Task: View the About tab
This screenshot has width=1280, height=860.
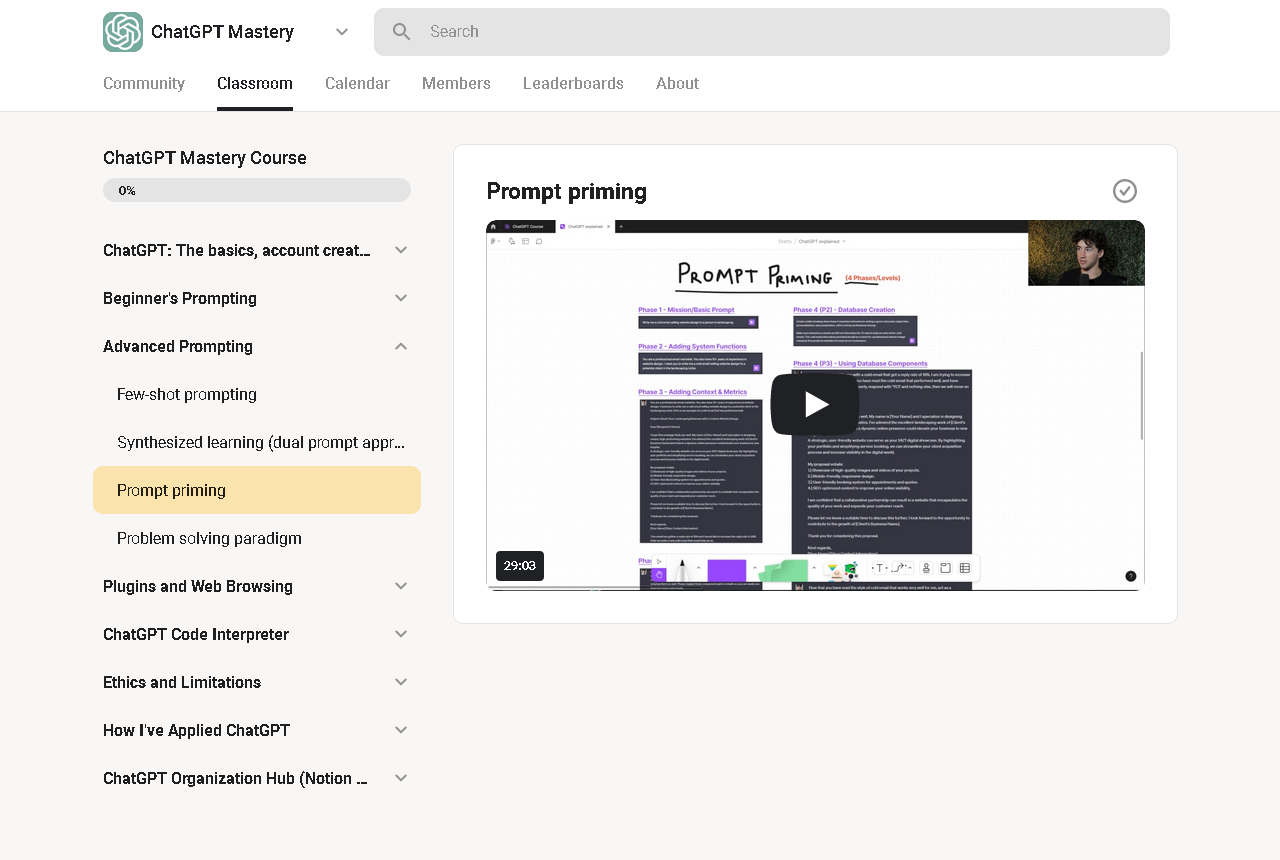Action: click(677, 84)
